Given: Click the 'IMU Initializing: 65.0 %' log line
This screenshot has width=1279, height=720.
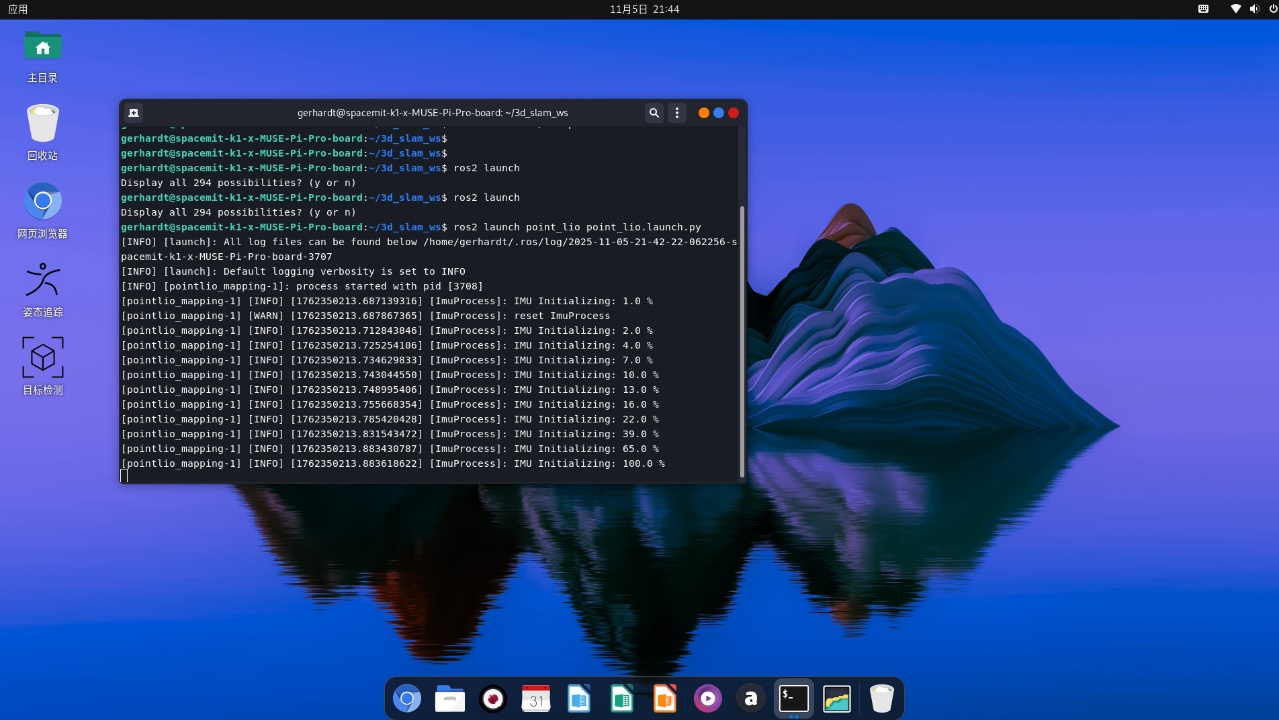Looking at the screenshot, I should [389, 449].
